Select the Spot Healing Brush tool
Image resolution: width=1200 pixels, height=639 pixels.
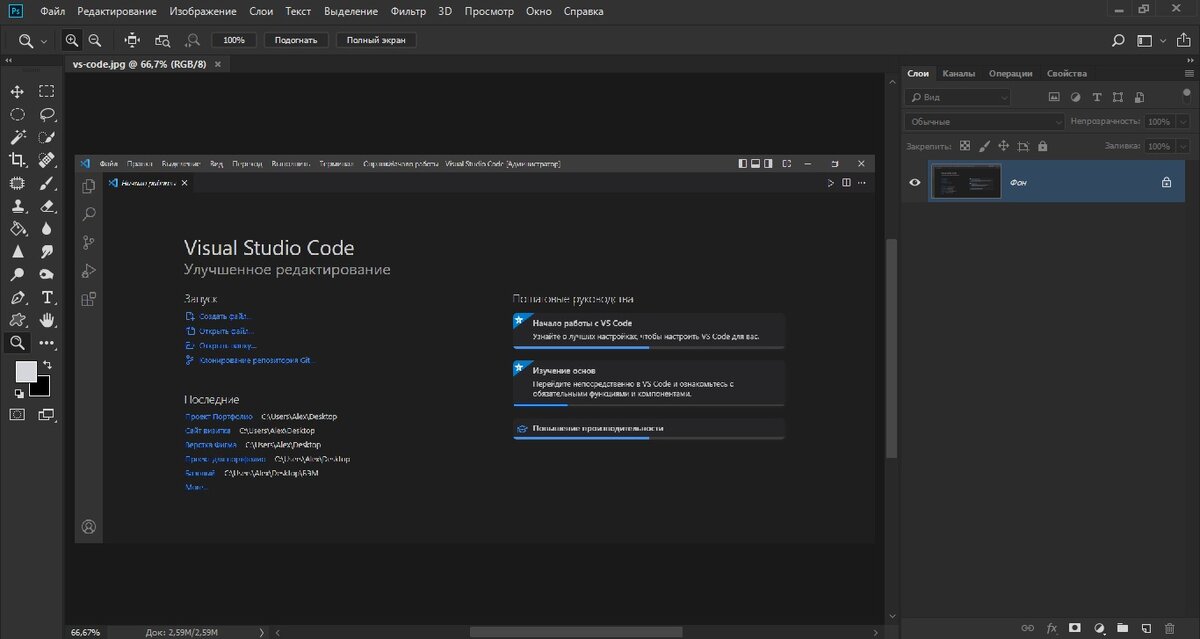tap(47, 160)
